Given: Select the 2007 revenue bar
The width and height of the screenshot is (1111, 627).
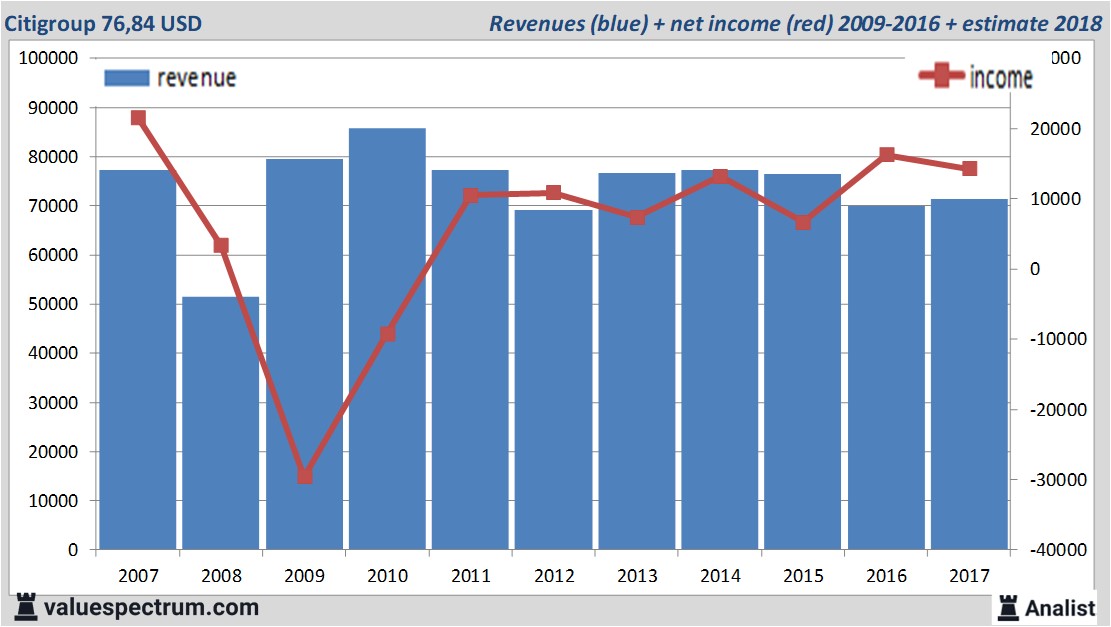Looking at the screenshot, I should point(137,360).
